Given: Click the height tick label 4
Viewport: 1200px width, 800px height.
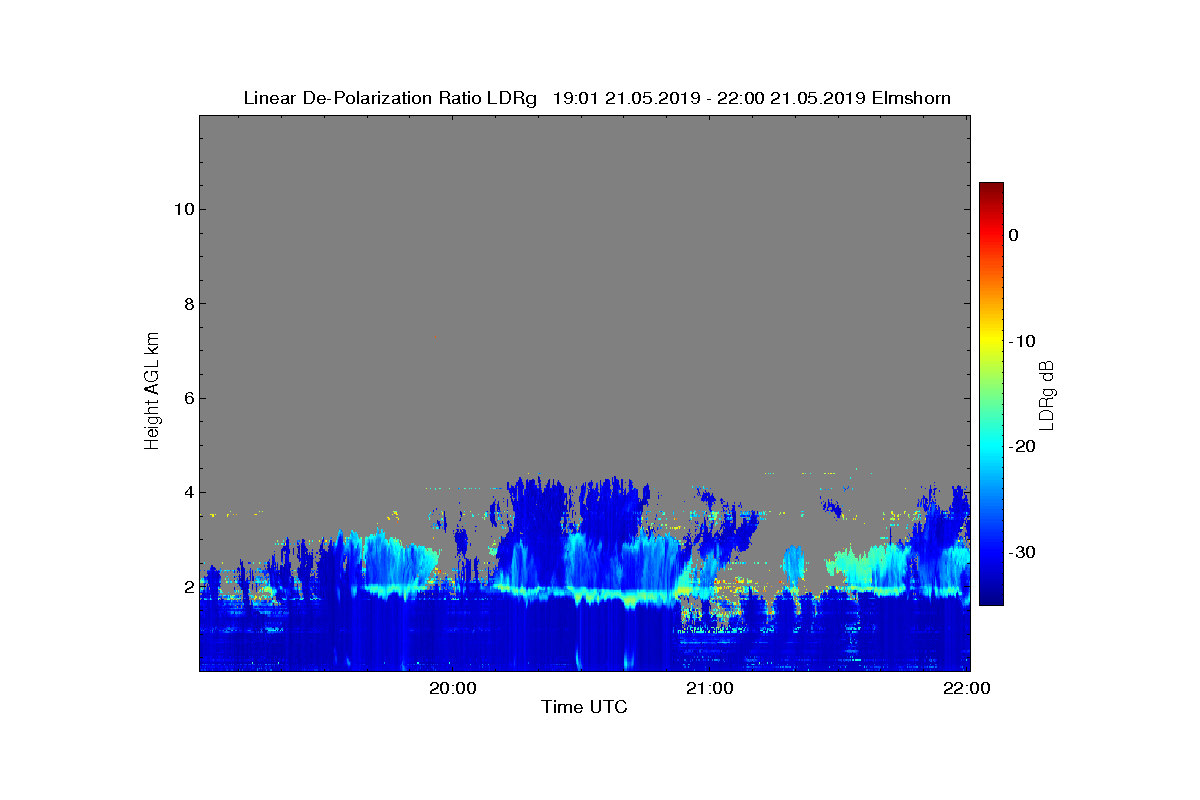Looking at the screenshot, I should tap(187, 492).
